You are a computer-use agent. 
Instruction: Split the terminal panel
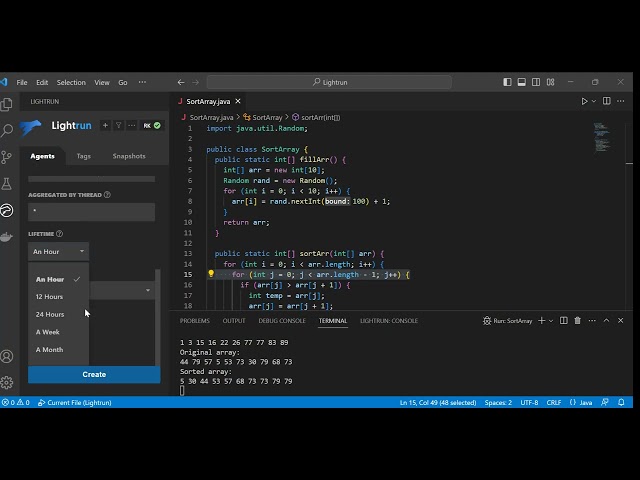(x=564, y=320)
